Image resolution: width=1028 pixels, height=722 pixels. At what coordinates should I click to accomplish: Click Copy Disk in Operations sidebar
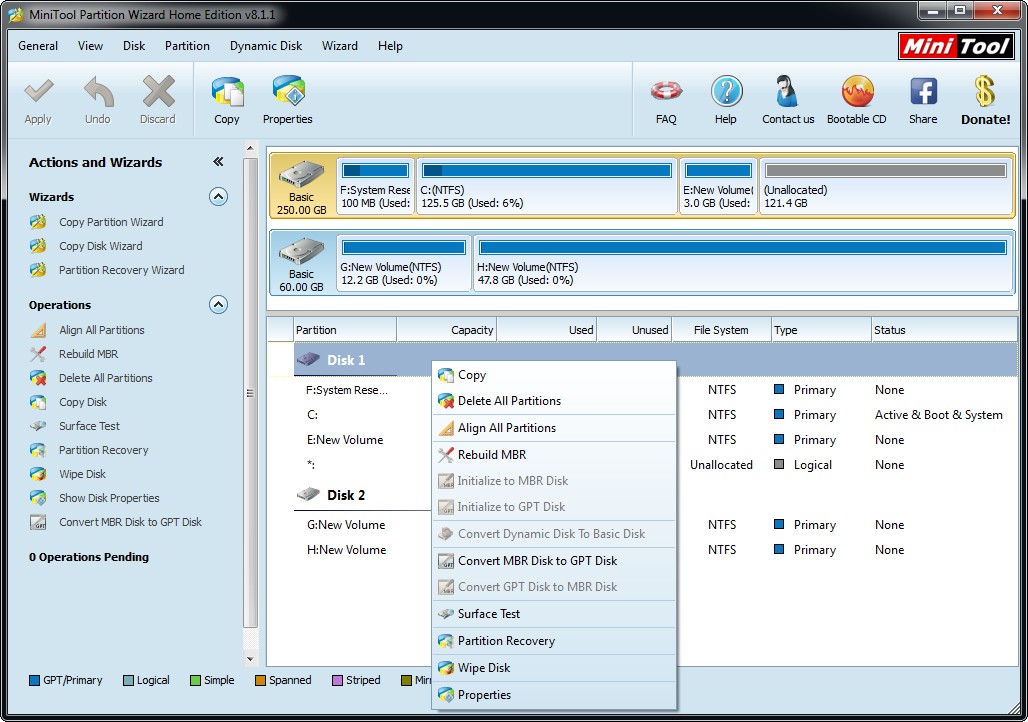[83, 402]
